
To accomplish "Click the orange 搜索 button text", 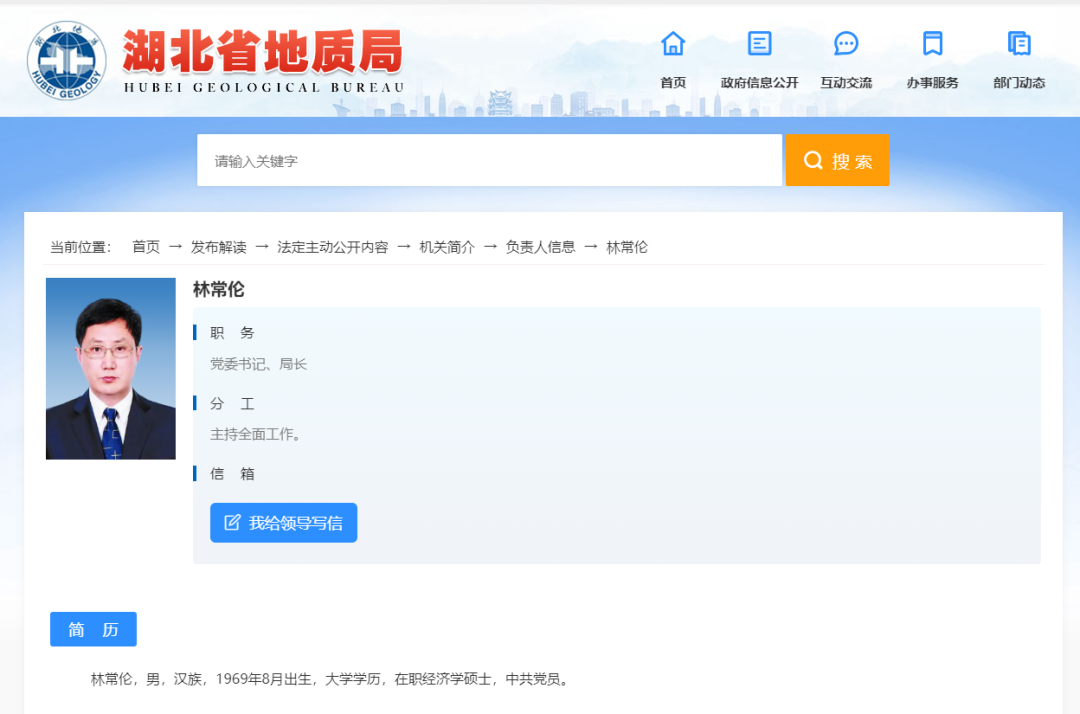I will coord(852,161).
